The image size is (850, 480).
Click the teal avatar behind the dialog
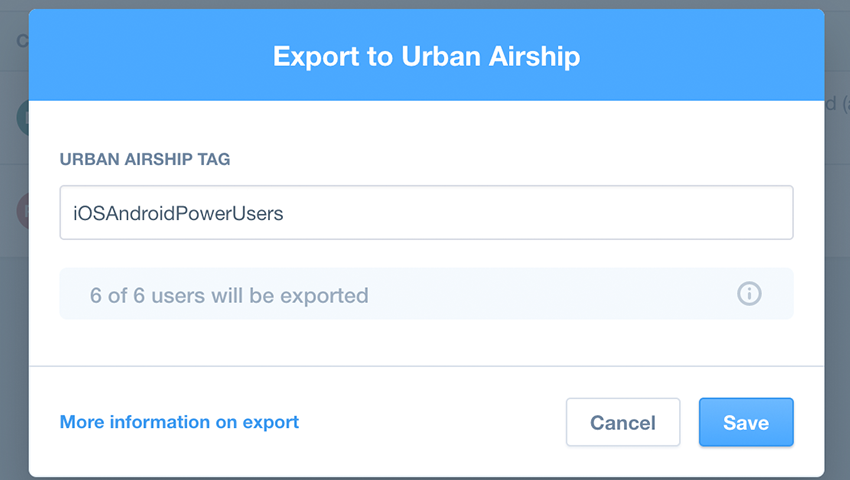click(x=21, y=118)
